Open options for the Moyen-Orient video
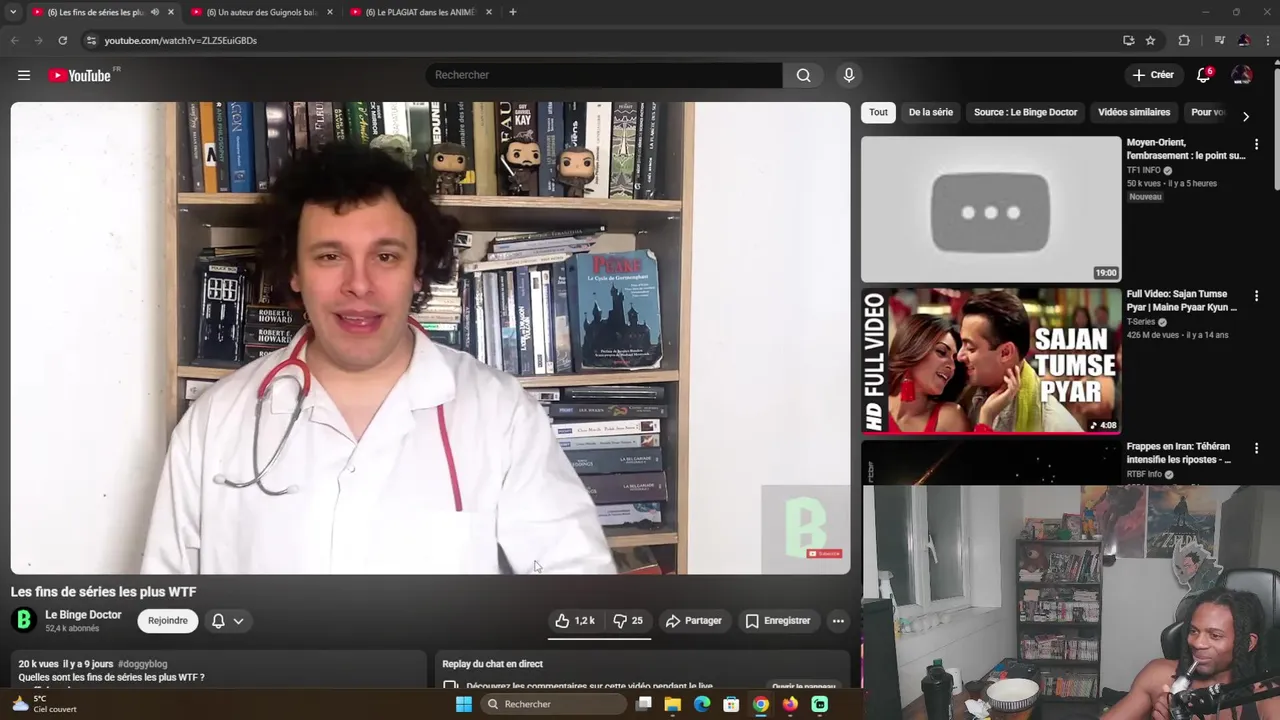Screen dimensions: 1280x720 pyautogui.click(x=1256, y=144)
